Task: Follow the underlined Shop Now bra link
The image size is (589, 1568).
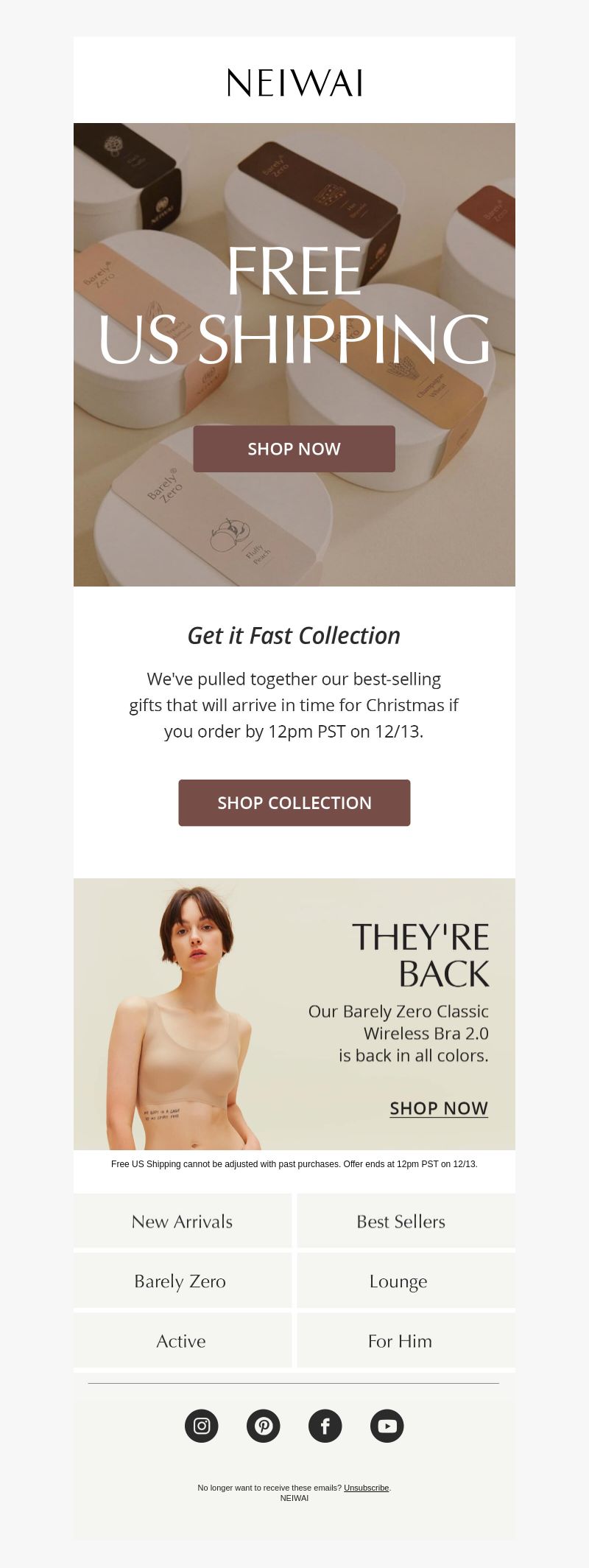Action: [439, 1108]
